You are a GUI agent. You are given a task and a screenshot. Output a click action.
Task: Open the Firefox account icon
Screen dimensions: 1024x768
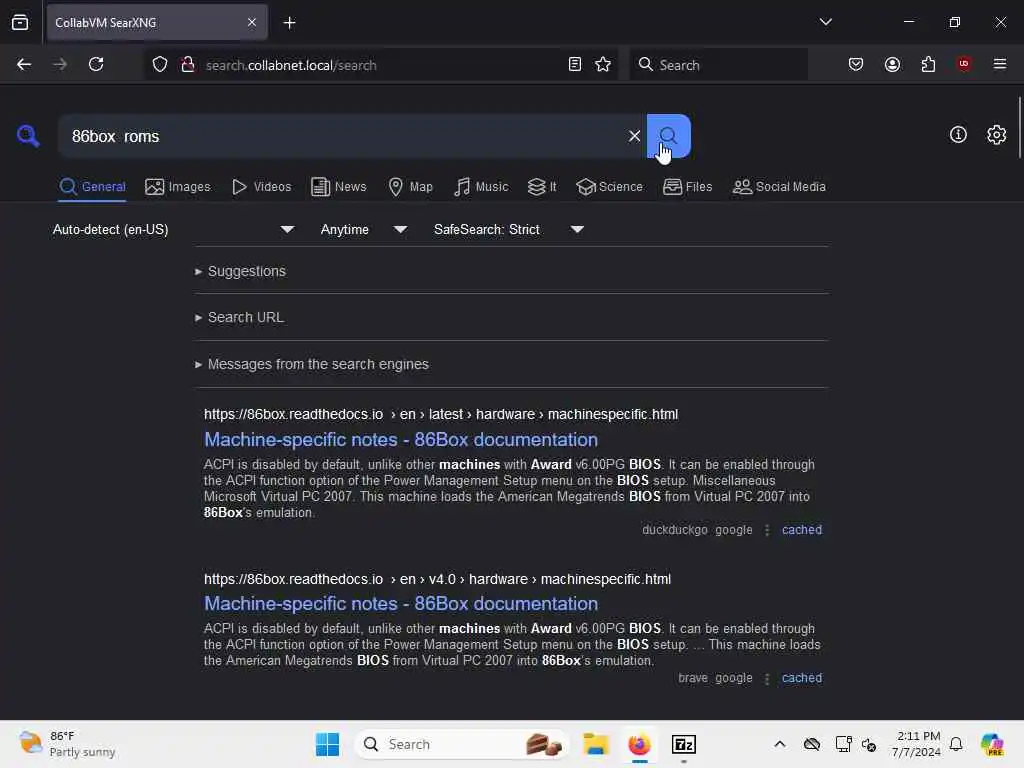coord(892,64)
